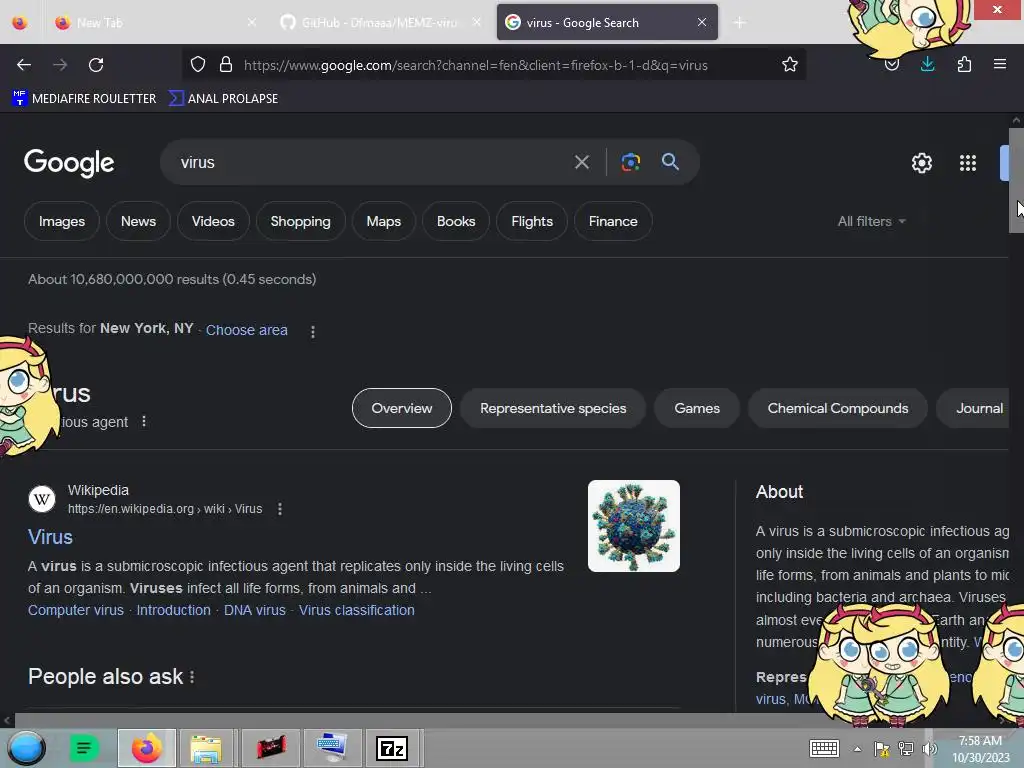Open the Computer virus sublink
This screenshot has width=1024, height=768.
[76, 610]
